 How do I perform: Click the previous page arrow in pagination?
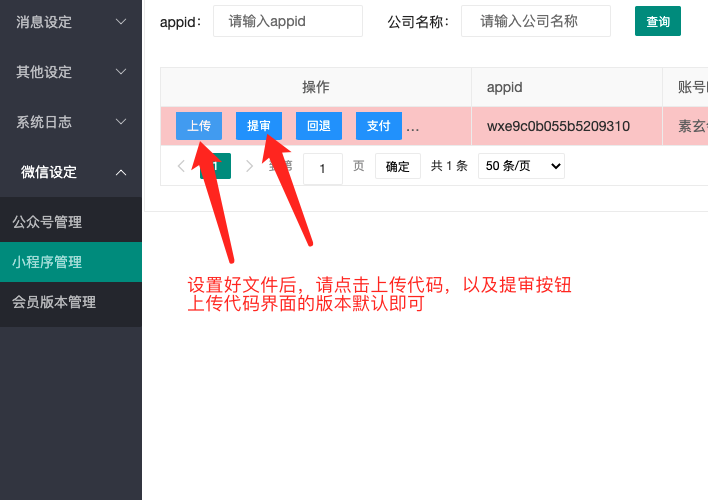click(181, 166)
